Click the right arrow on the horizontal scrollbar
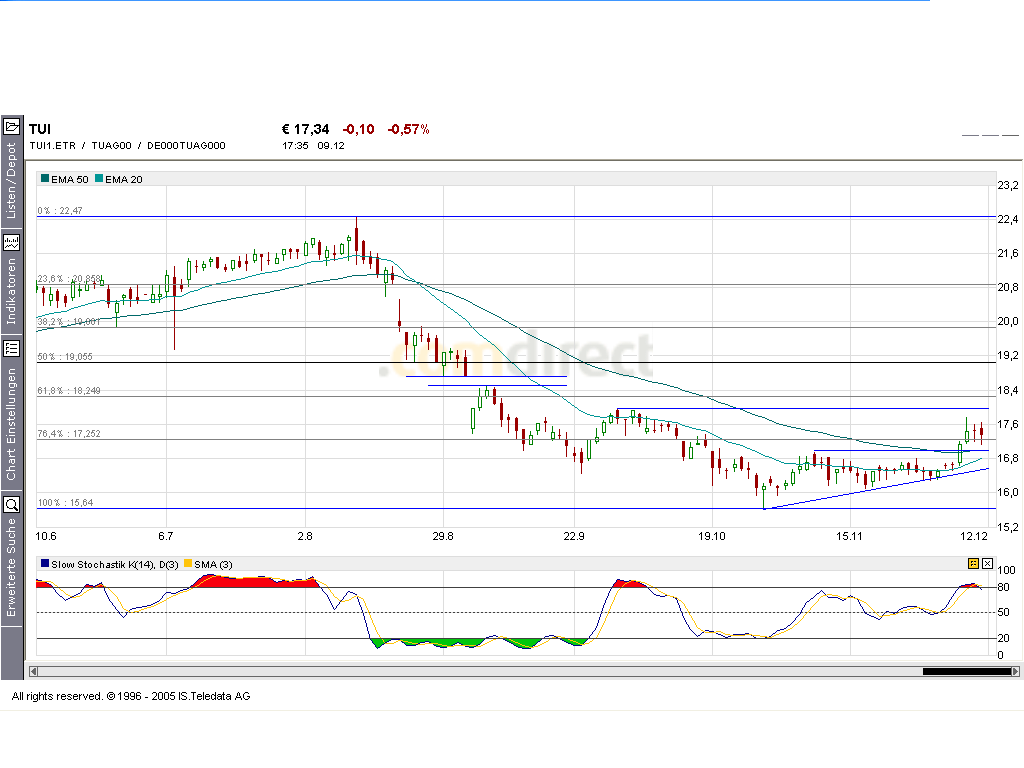 pos(1016,672)
